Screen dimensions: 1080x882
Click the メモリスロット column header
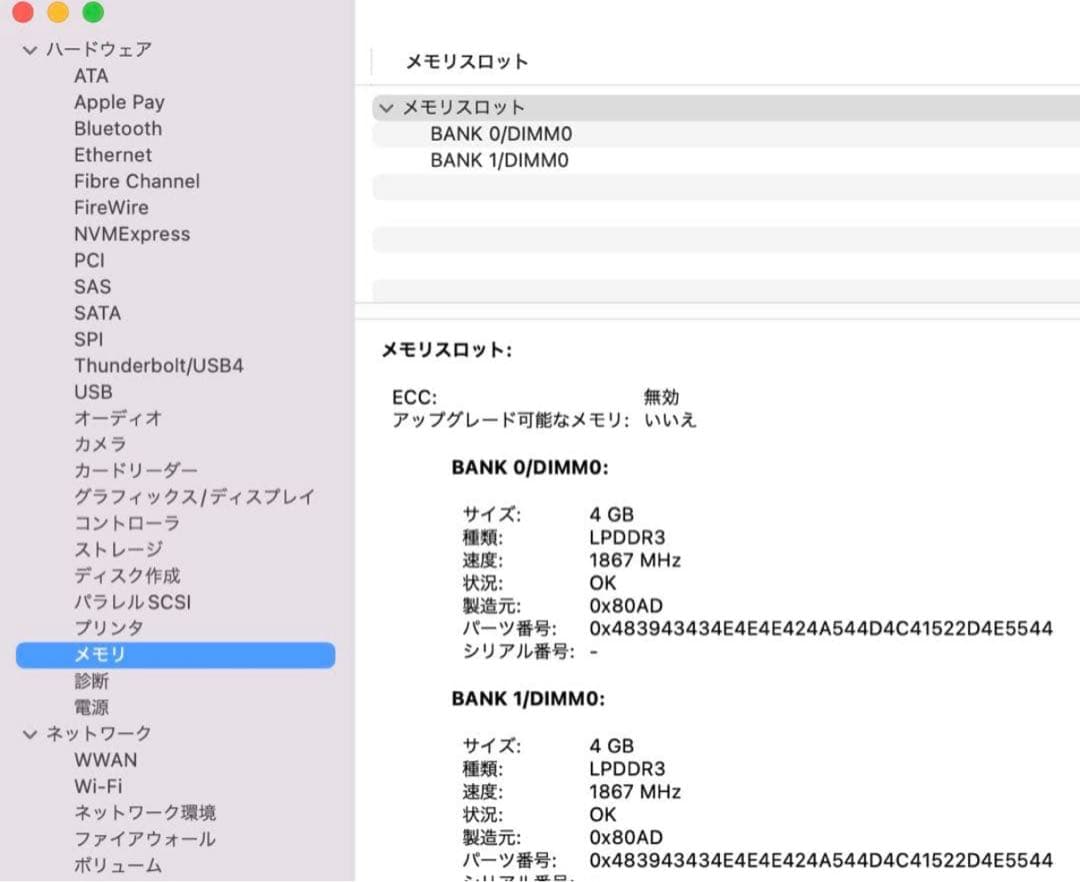tap(466, 61)
